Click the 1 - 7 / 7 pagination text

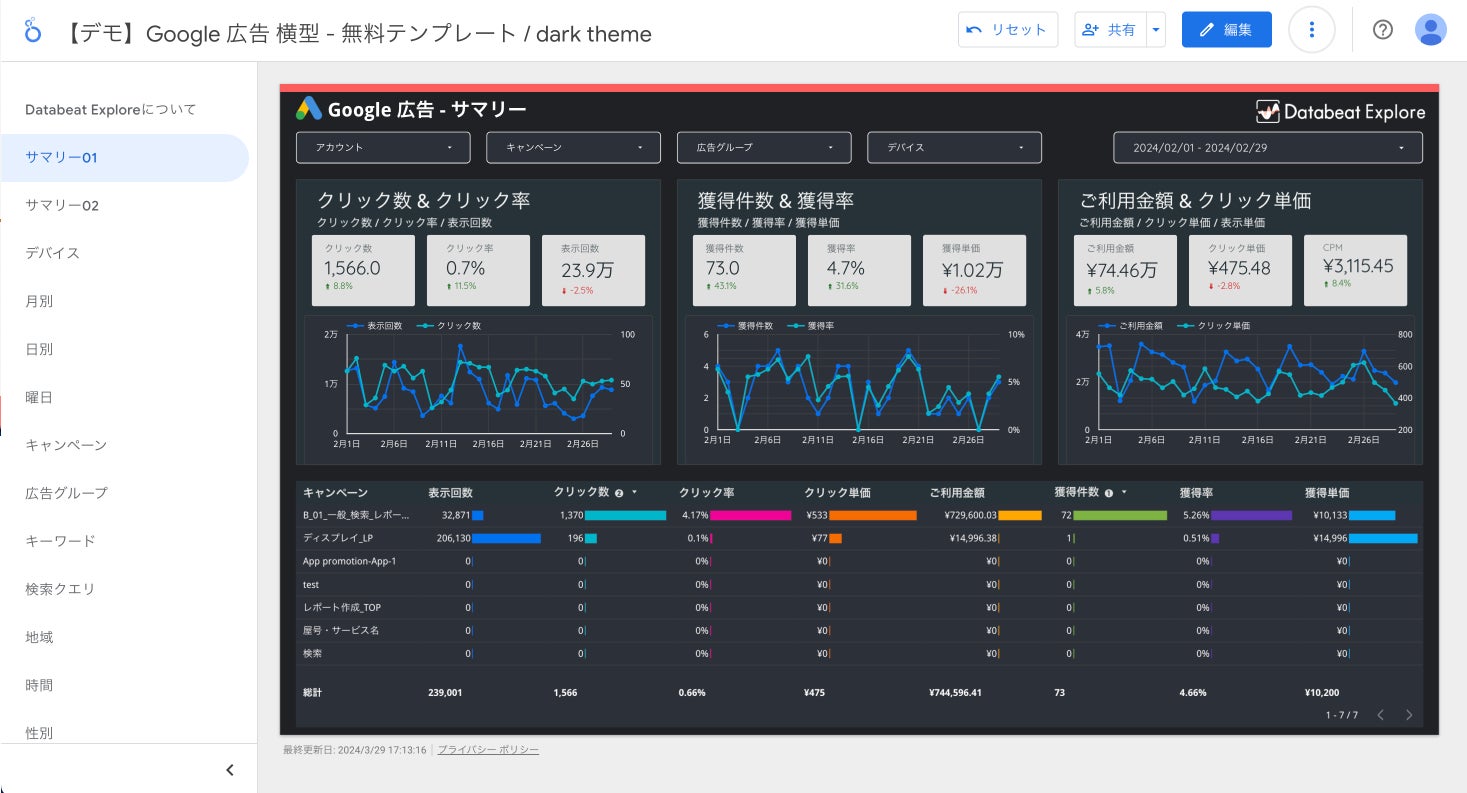(x=1342, y=715)
